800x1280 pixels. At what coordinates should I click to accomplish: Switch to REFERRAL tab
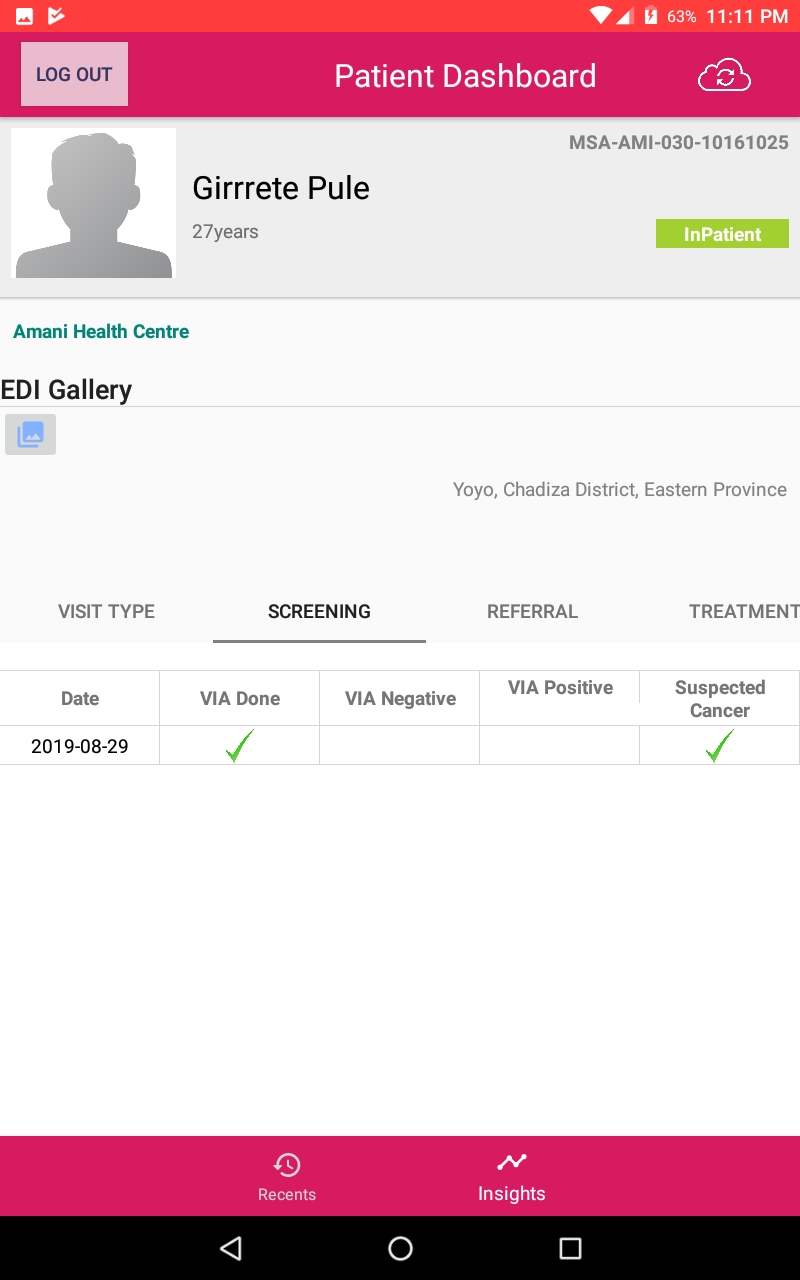click(532, 611)
